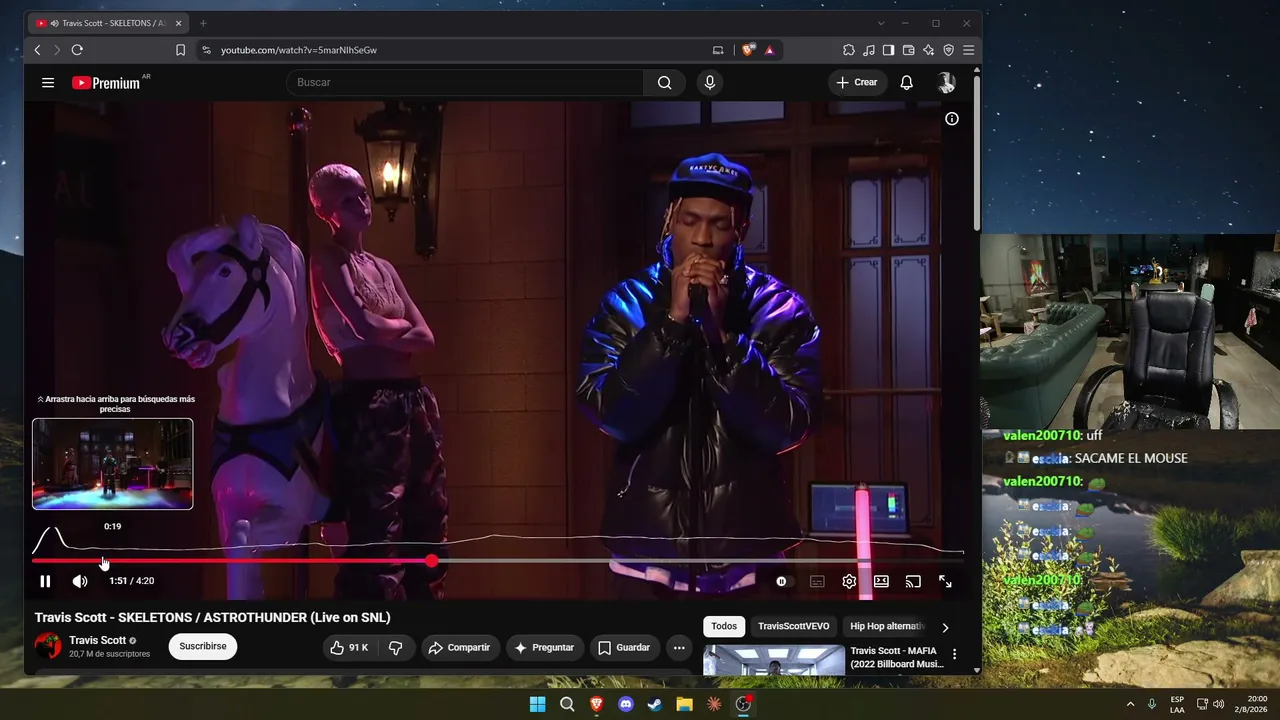This screenshot has width=1280, height=720.
Task: Open Brave VPN shield icon
Action: [x=948, y=50]
